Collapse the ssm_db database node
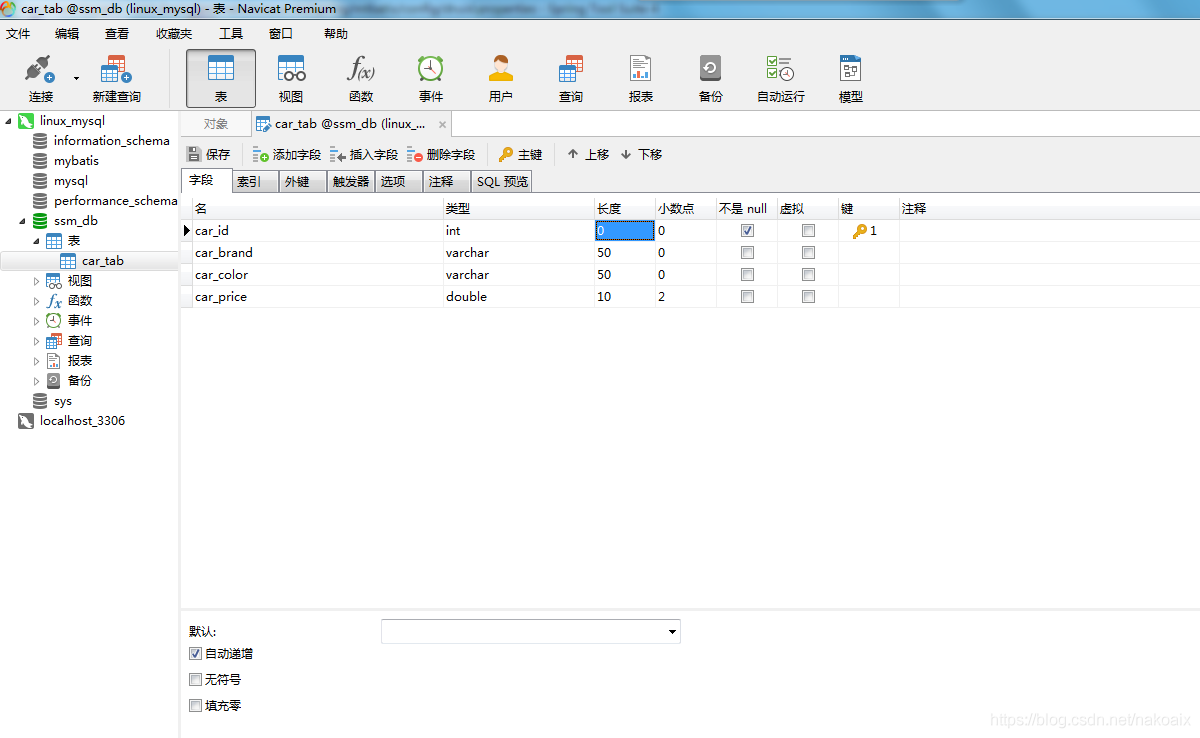The width and height of the screenshot is (1200, 738). click(23, 221)
